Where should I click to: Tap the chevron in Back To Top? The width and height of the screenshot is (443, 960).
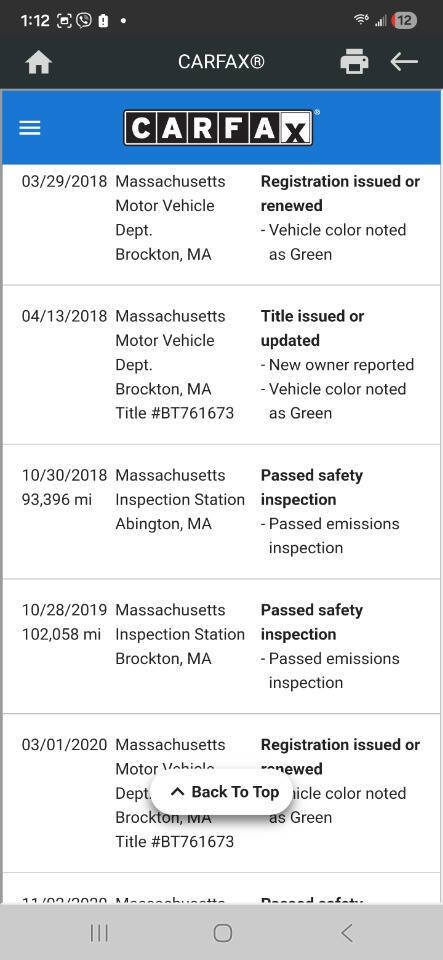point(177,792)
